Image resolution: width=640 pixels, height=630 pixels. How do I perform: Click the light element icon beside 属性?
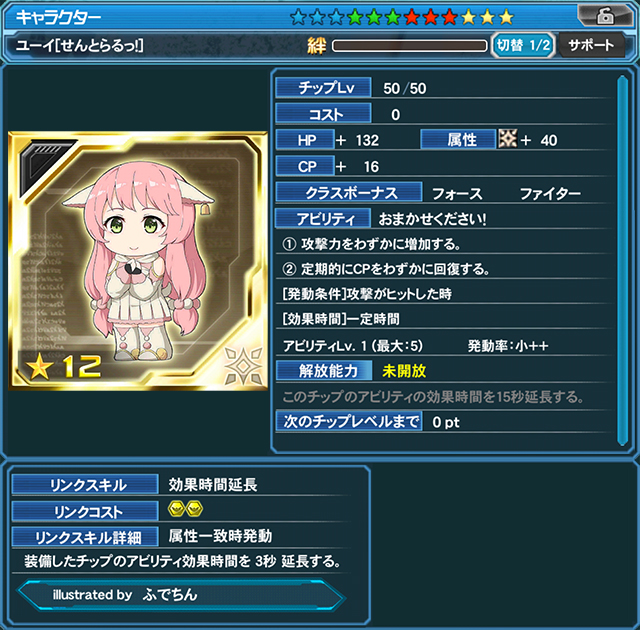pyautogui.click(x=508, y=139)
